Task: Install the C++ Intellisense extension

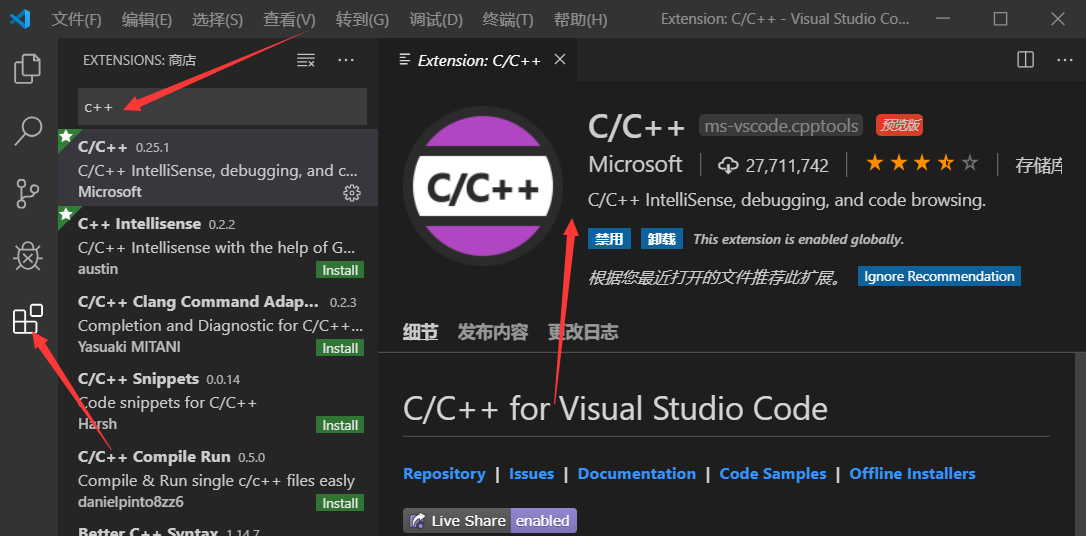Action: click(339, 270)
